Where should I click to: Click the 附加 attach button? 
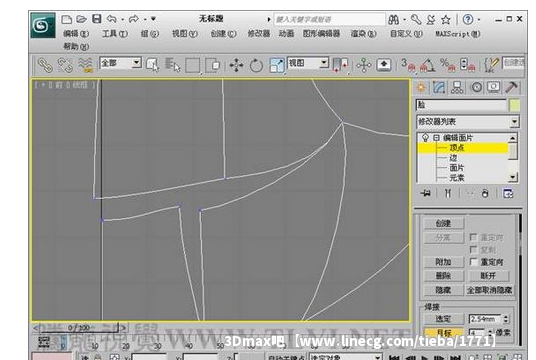(443, 262)
